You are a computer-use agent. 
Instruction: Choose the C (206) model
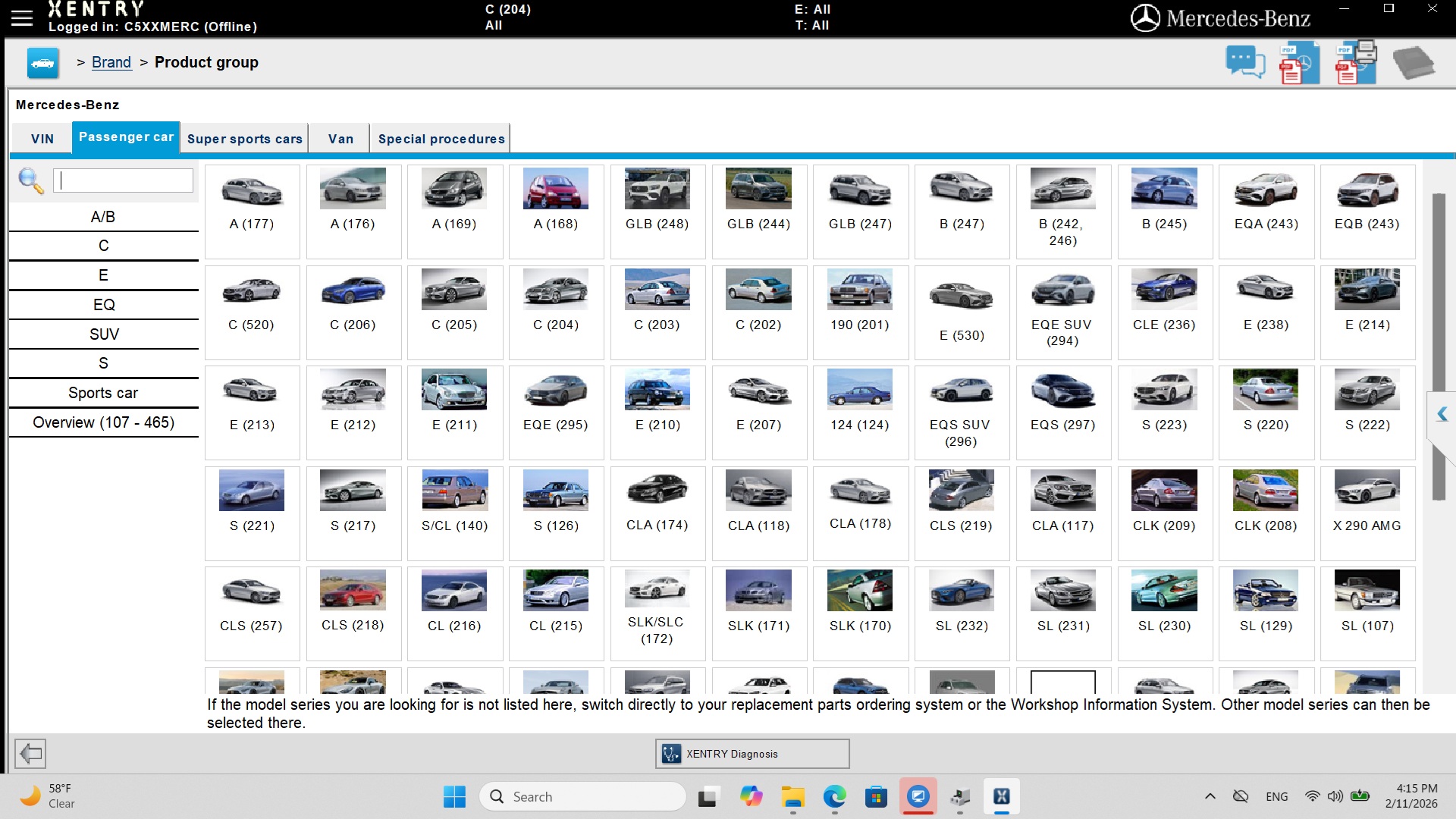353,312
